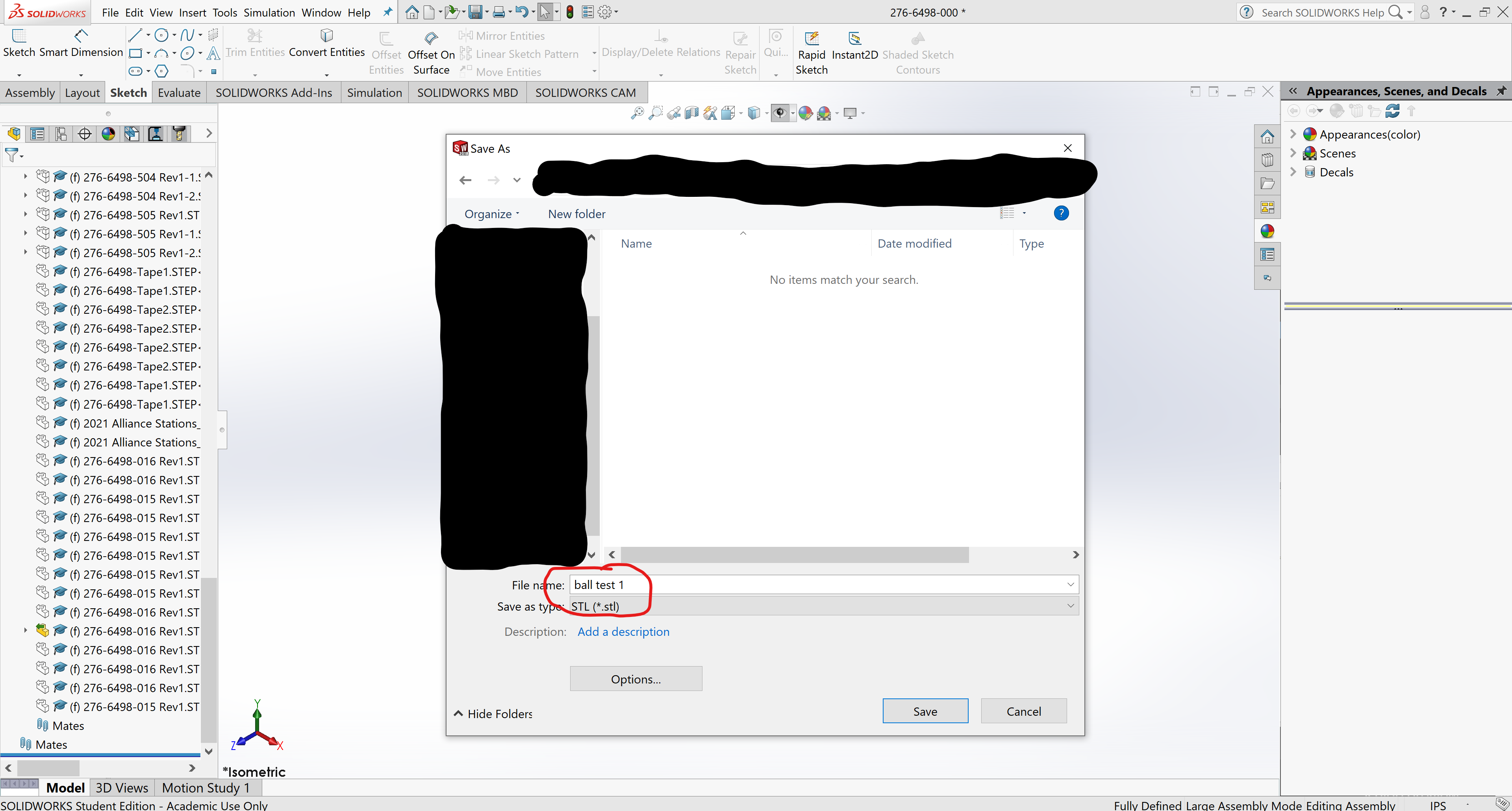The width and height of the screenshot is (1512, 811).
Task: Open recent locations dropdown in Save As
Action: pyautogui.click(x=517, y=180)
